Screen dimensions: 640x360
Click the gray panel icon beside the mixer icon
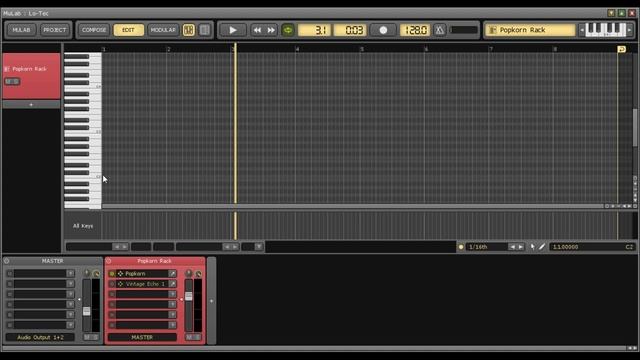(x=204, y=30)
